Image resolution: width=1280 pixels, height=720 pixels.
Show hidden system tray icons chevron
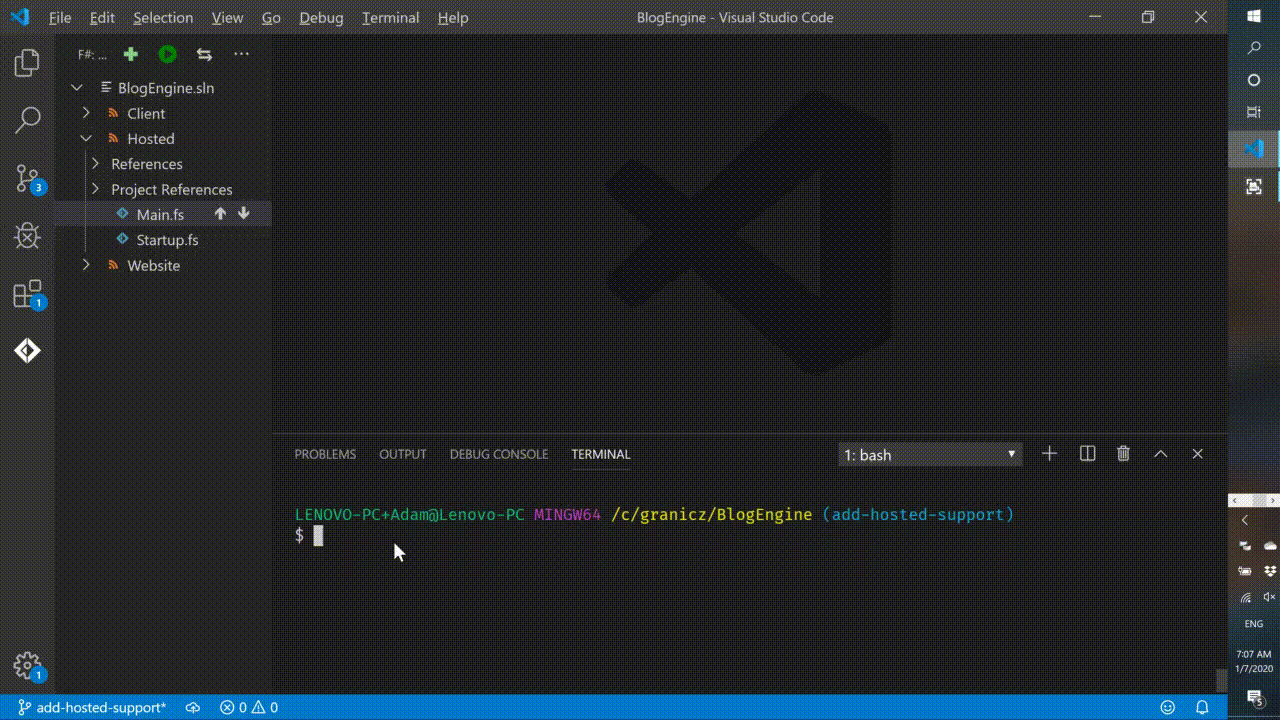[x=1245, y=520]
